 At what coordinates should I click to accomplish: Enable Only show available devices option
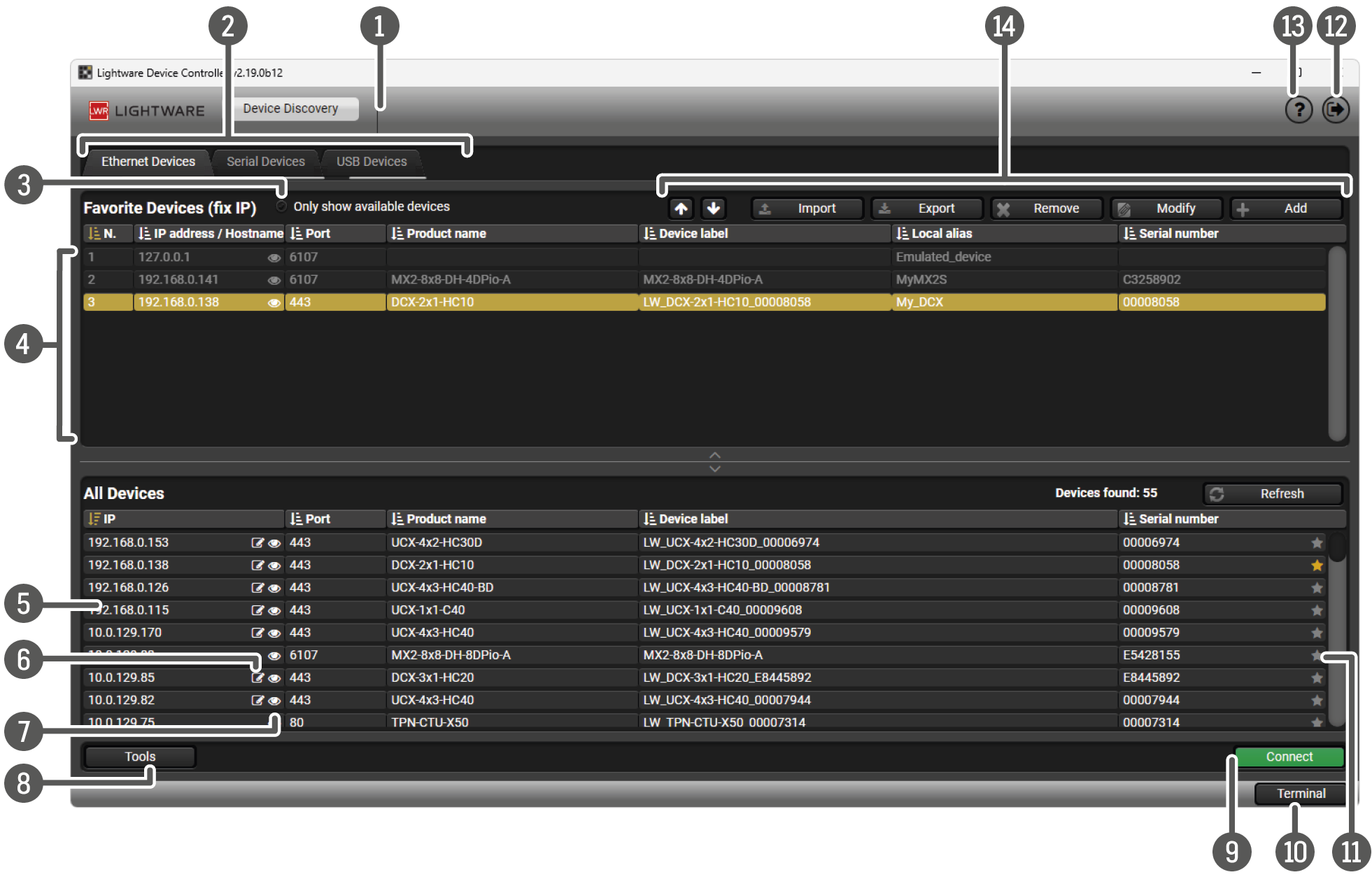tap(282, 206)
